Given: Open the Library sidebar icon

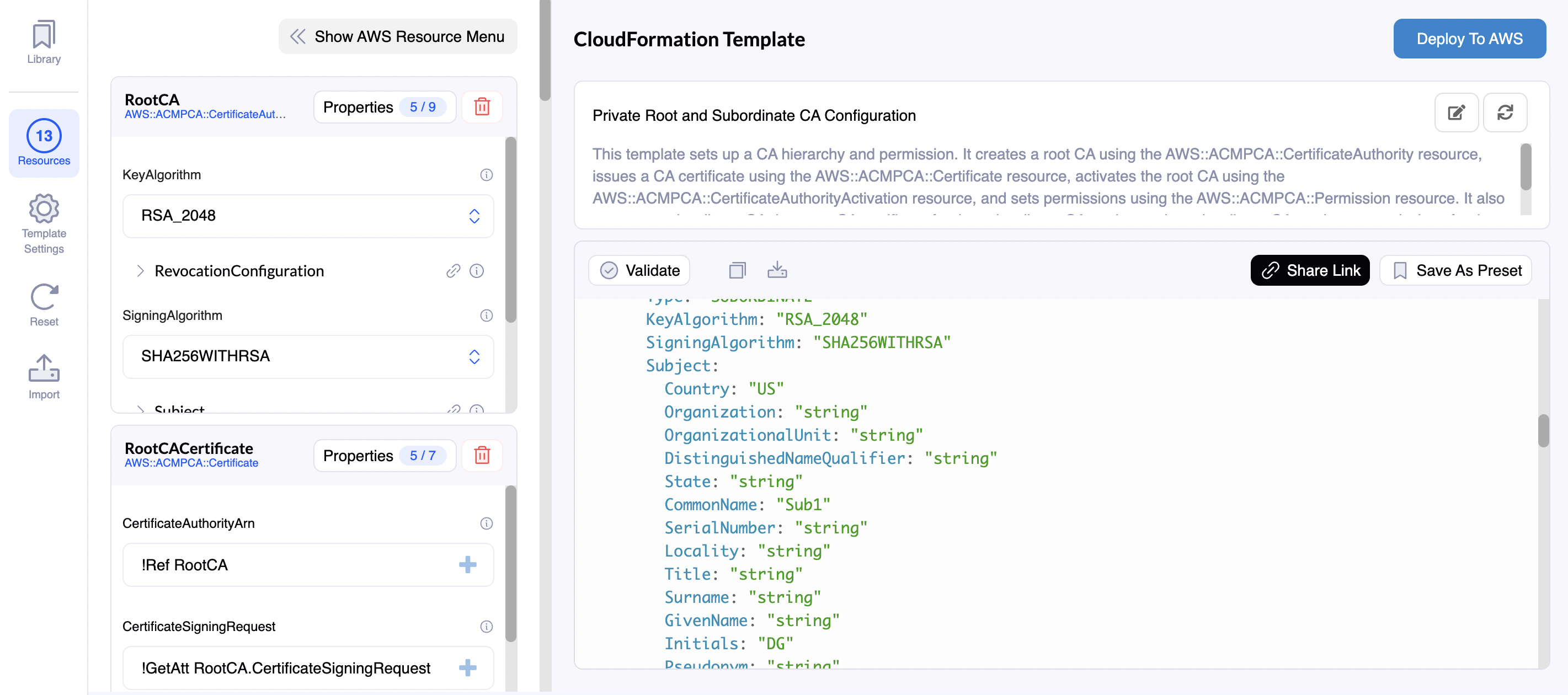Looking at the screenshot, I should coord(44,42).
